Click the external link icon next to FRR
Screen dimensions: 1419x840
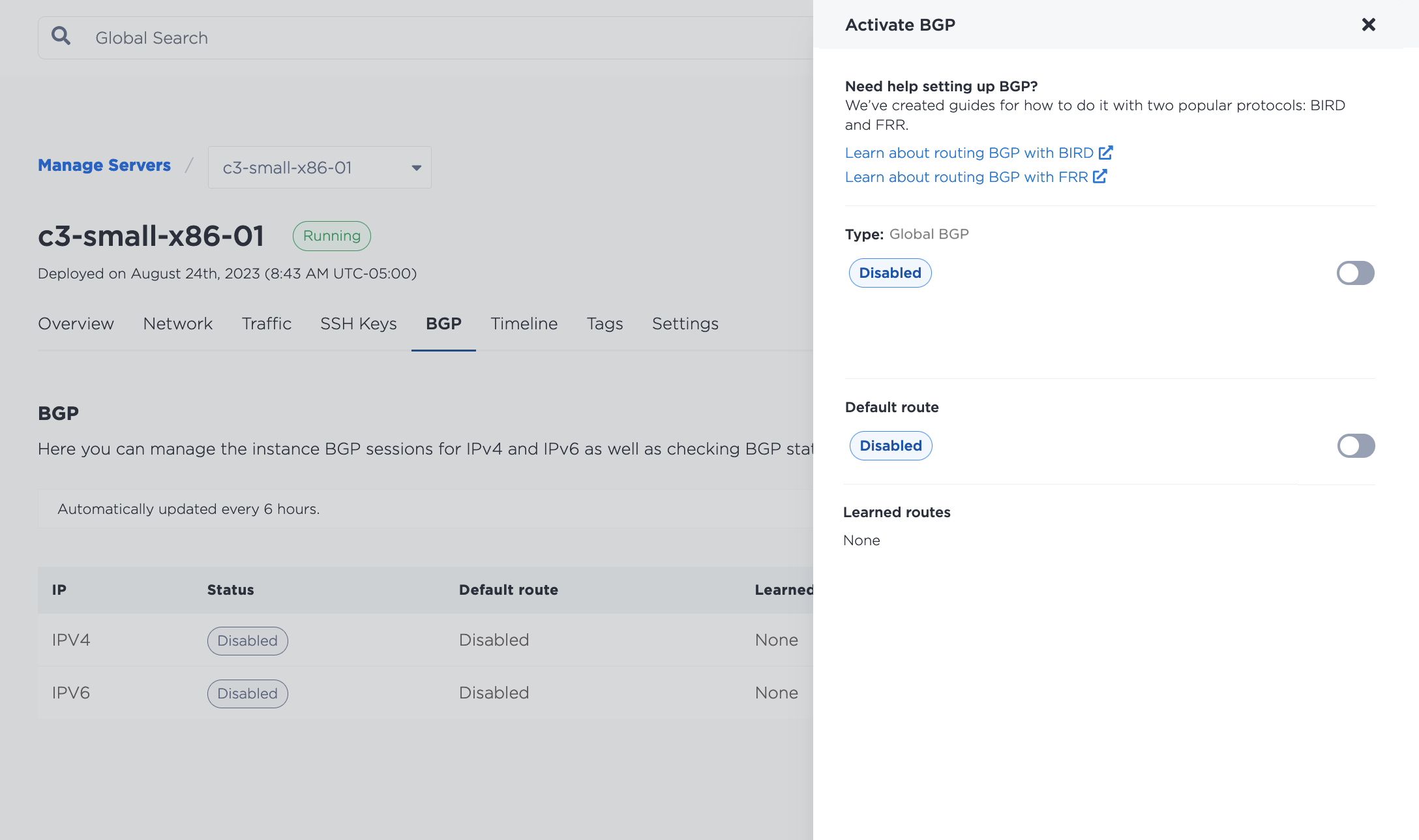(1100, 177)
